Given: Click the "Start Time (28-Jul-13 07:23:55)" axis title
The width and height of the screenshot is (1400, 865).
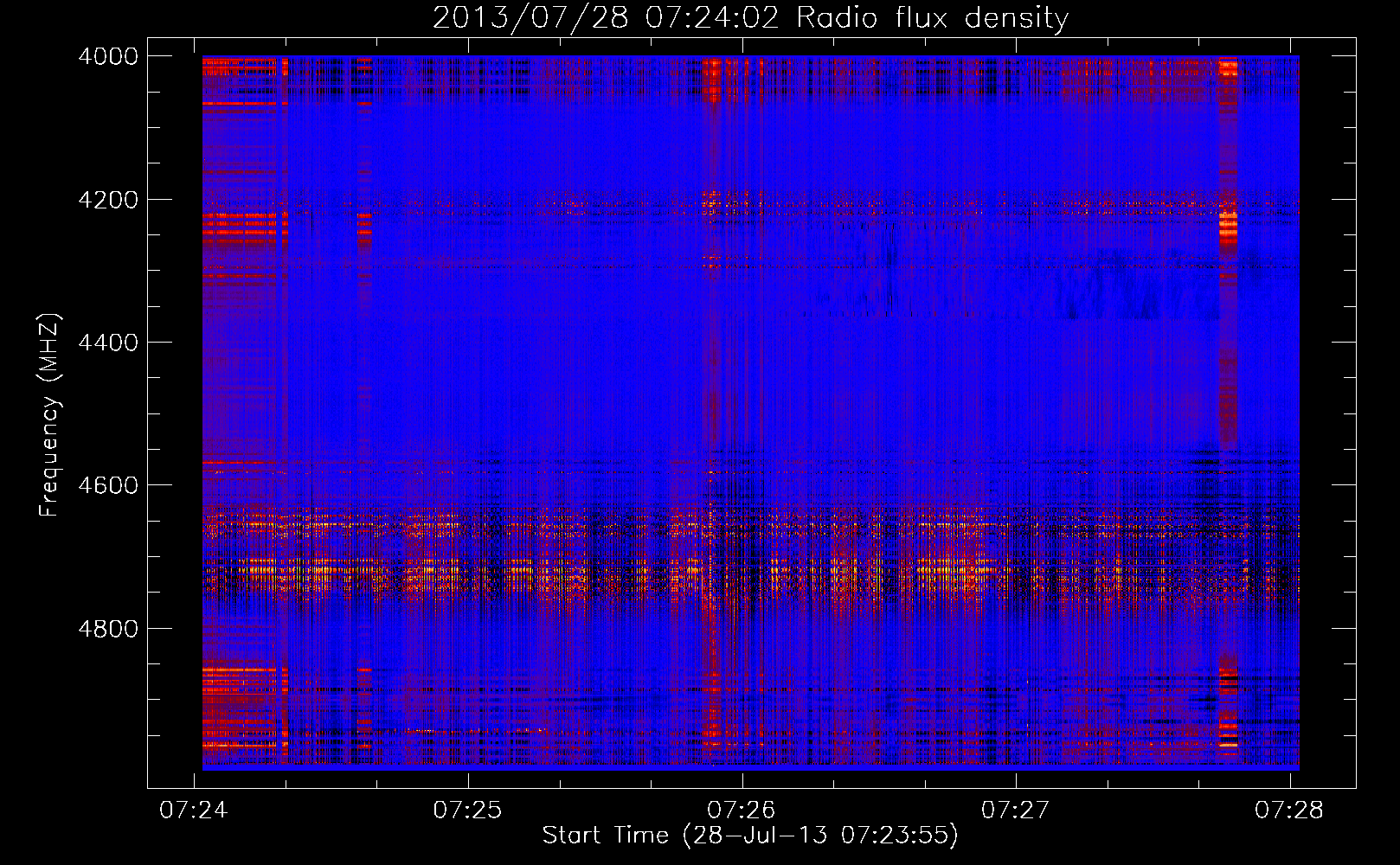Looking at the screenshot, I should [750, 836].
